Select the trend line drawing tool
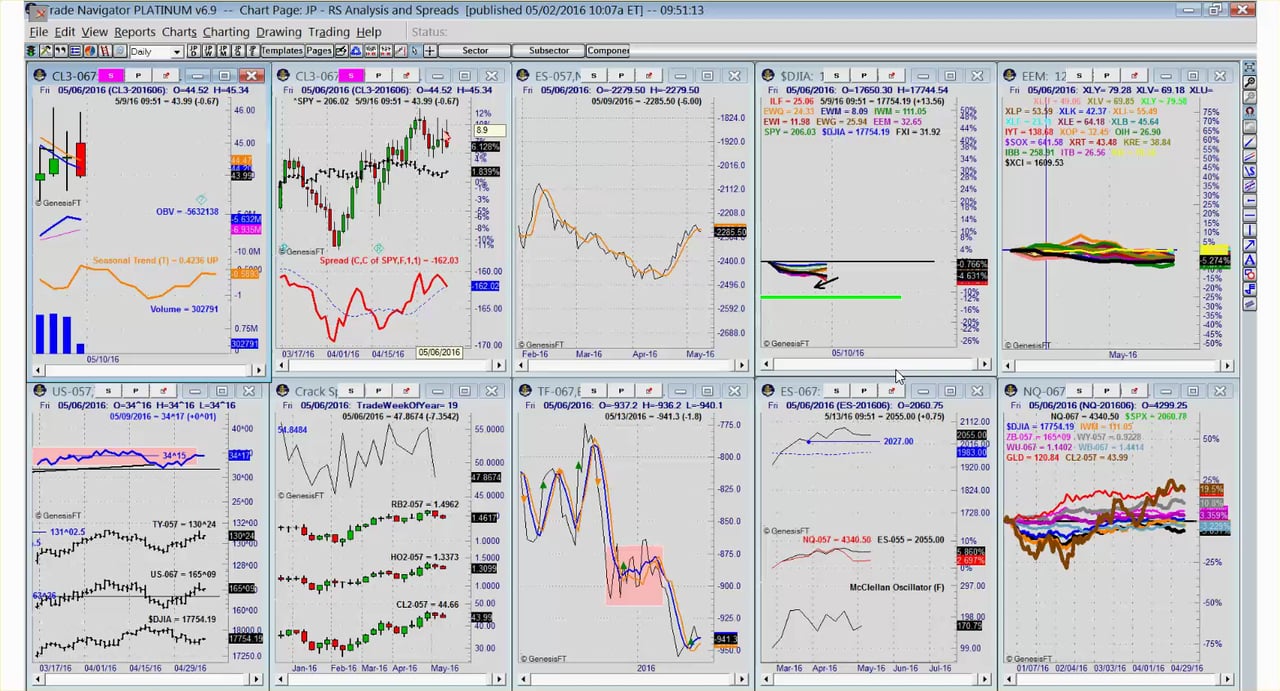Screen dimensions: 1280x691 pos(1250,142)
